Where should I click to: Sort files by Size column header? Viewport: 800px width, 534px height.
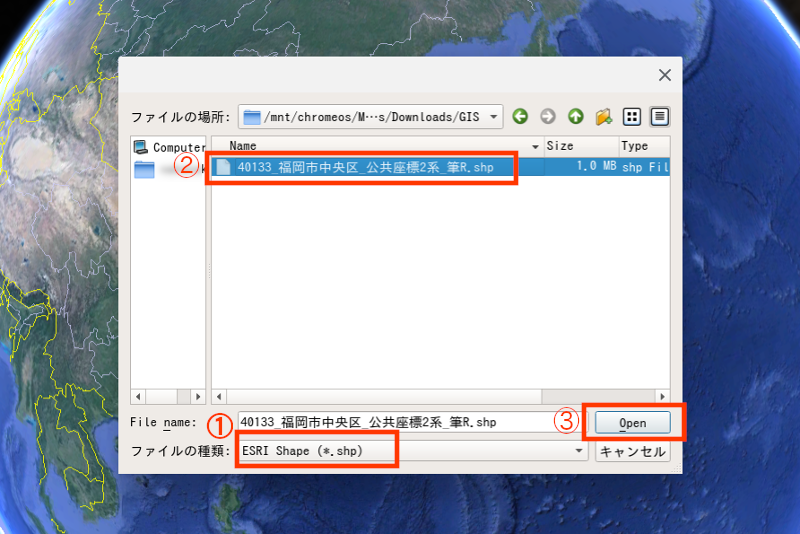point(582,146)
